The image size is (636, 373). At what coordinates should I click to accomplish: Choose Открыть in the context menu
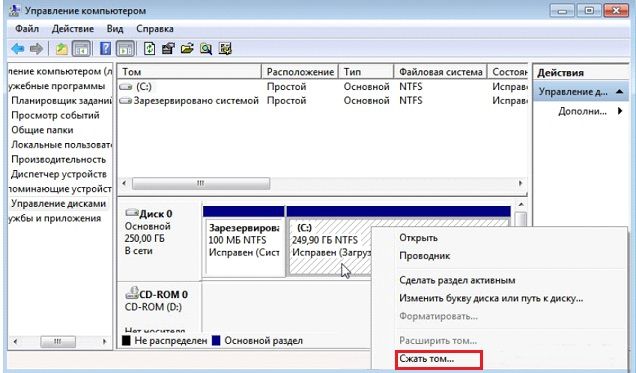418,238
